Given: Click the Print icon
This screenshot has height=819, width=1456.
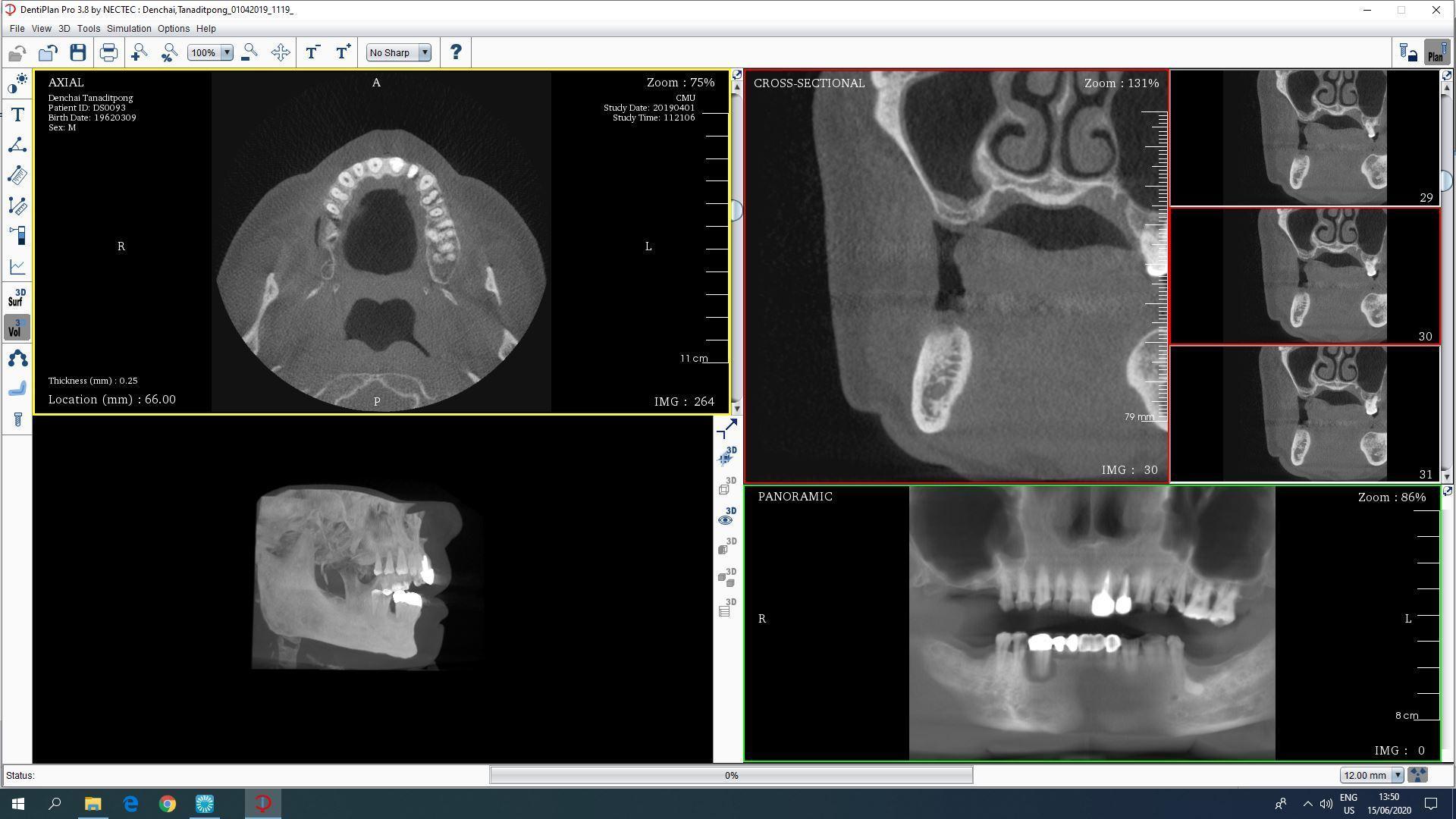Looking at the screenshot, I should click(108, 52).
